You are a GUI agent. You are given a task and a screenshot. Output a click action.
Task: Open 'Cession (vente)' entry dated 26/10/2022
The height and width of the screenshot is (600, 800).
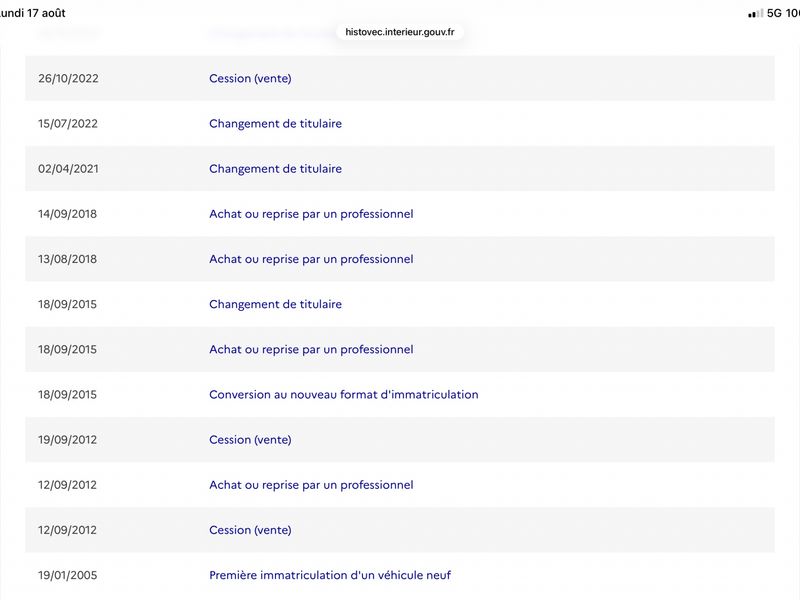pyautogui.click(x=250, y=79)
